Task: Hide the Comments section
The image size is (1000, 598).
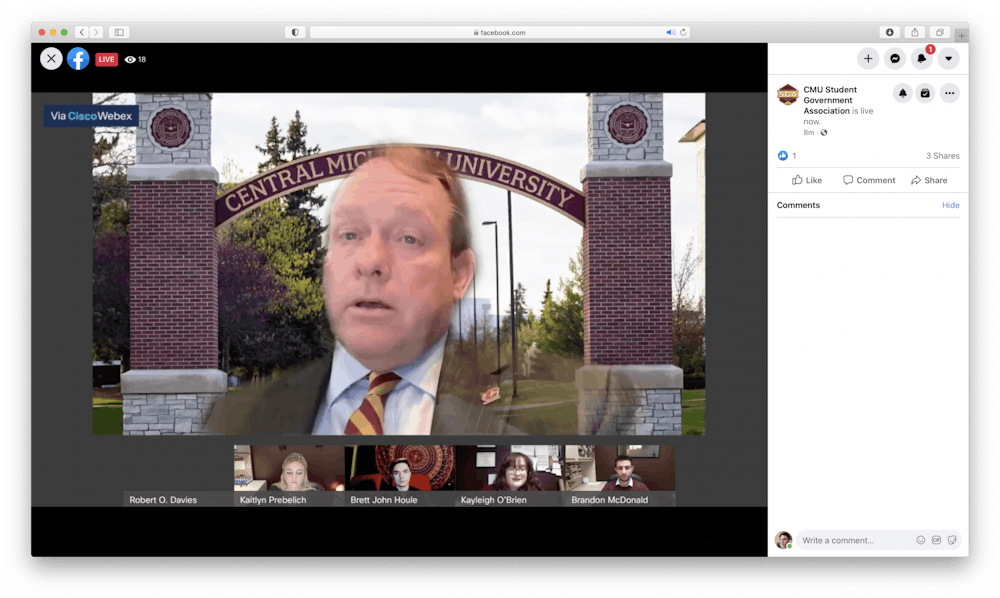Action: [x=950, y=205]
